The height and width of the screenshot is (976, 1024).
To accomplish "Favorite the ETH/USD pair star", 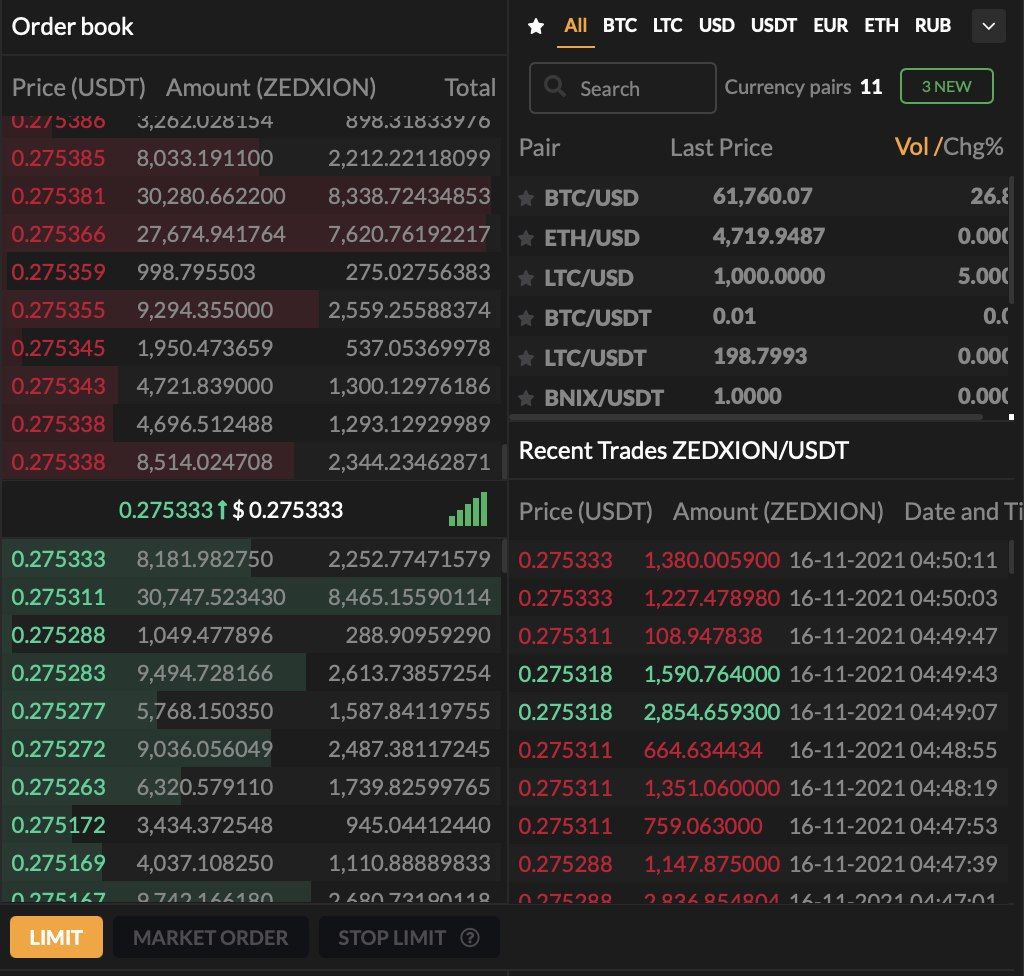I will coord(526,238).
